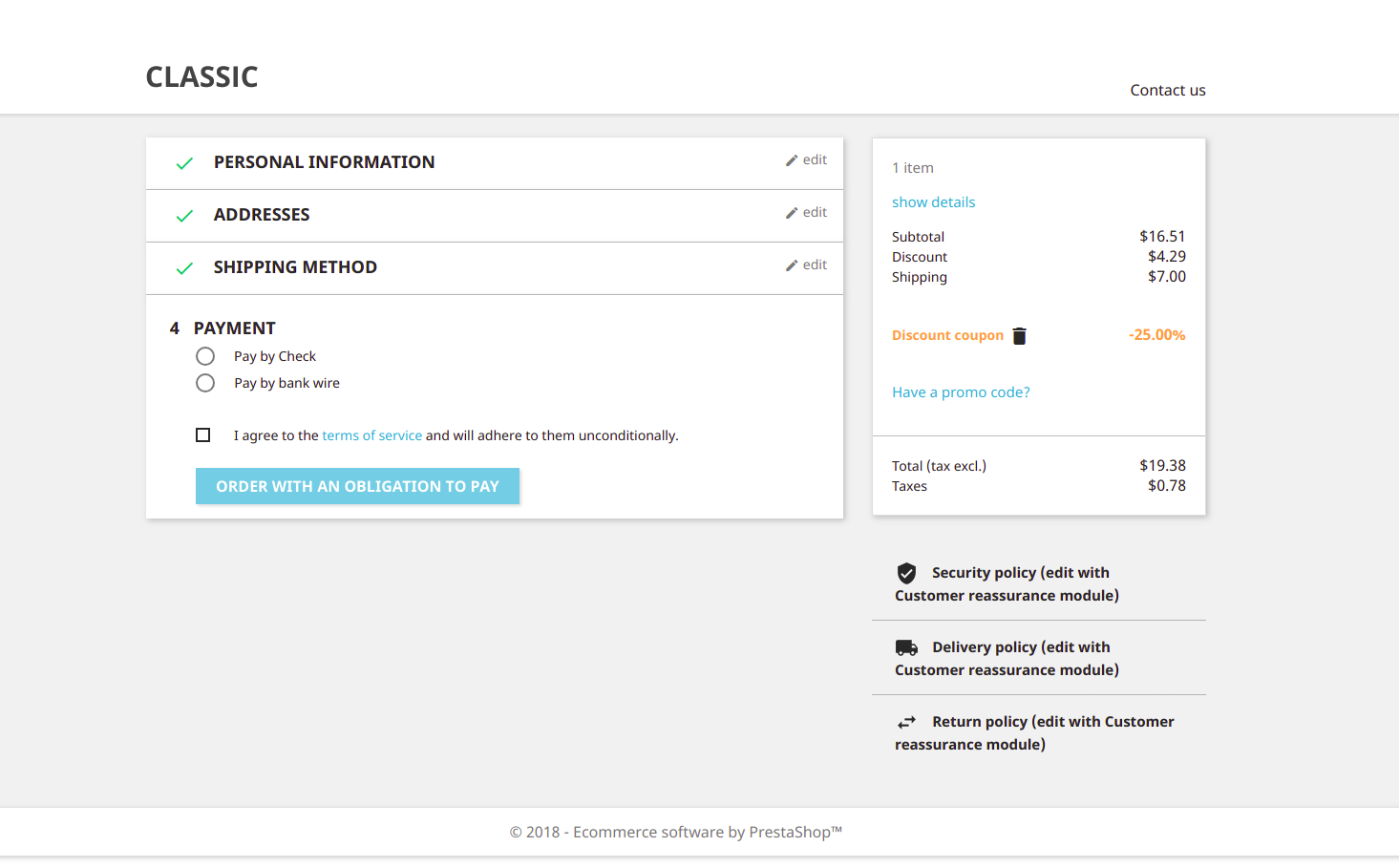Image resolution: width=1399 pixels, height=868 pixels.
Task: Click pencil edit icon for Shipping Method
Action: pyautogui.click(x=792, y=265)
